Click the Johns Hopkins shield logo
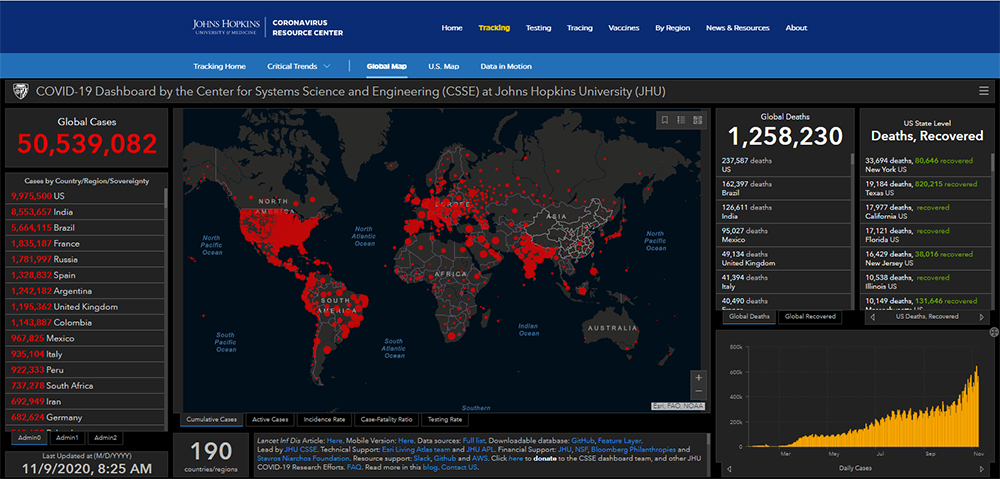The width and height of the screenshot is (1000, 479). (x=20, y=92)
